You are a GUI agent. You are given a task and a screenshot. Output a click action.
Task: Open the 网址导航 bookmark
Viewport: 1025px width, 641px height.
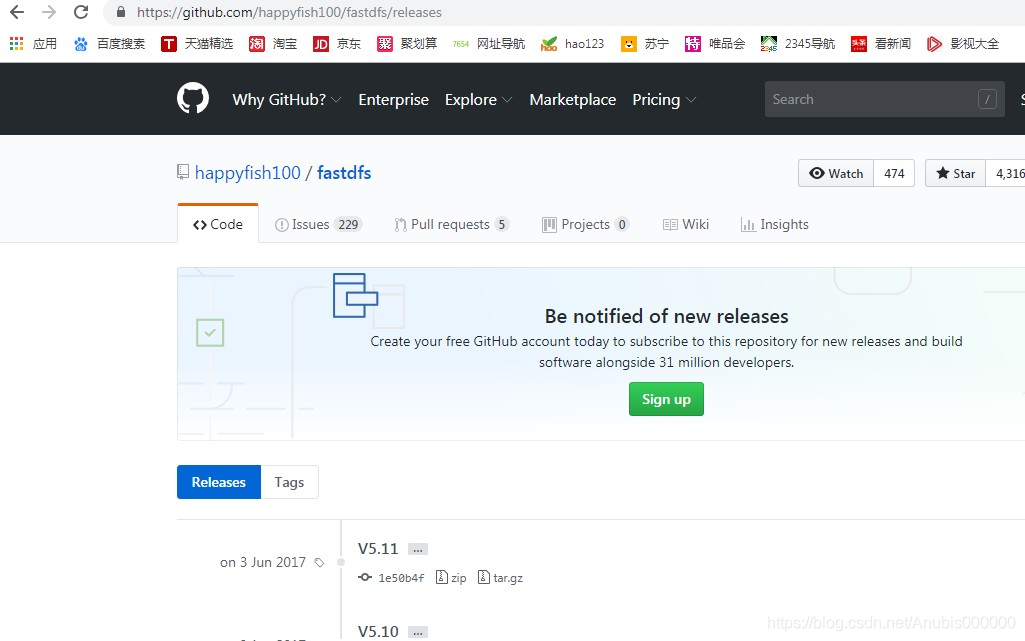point(488,44)
